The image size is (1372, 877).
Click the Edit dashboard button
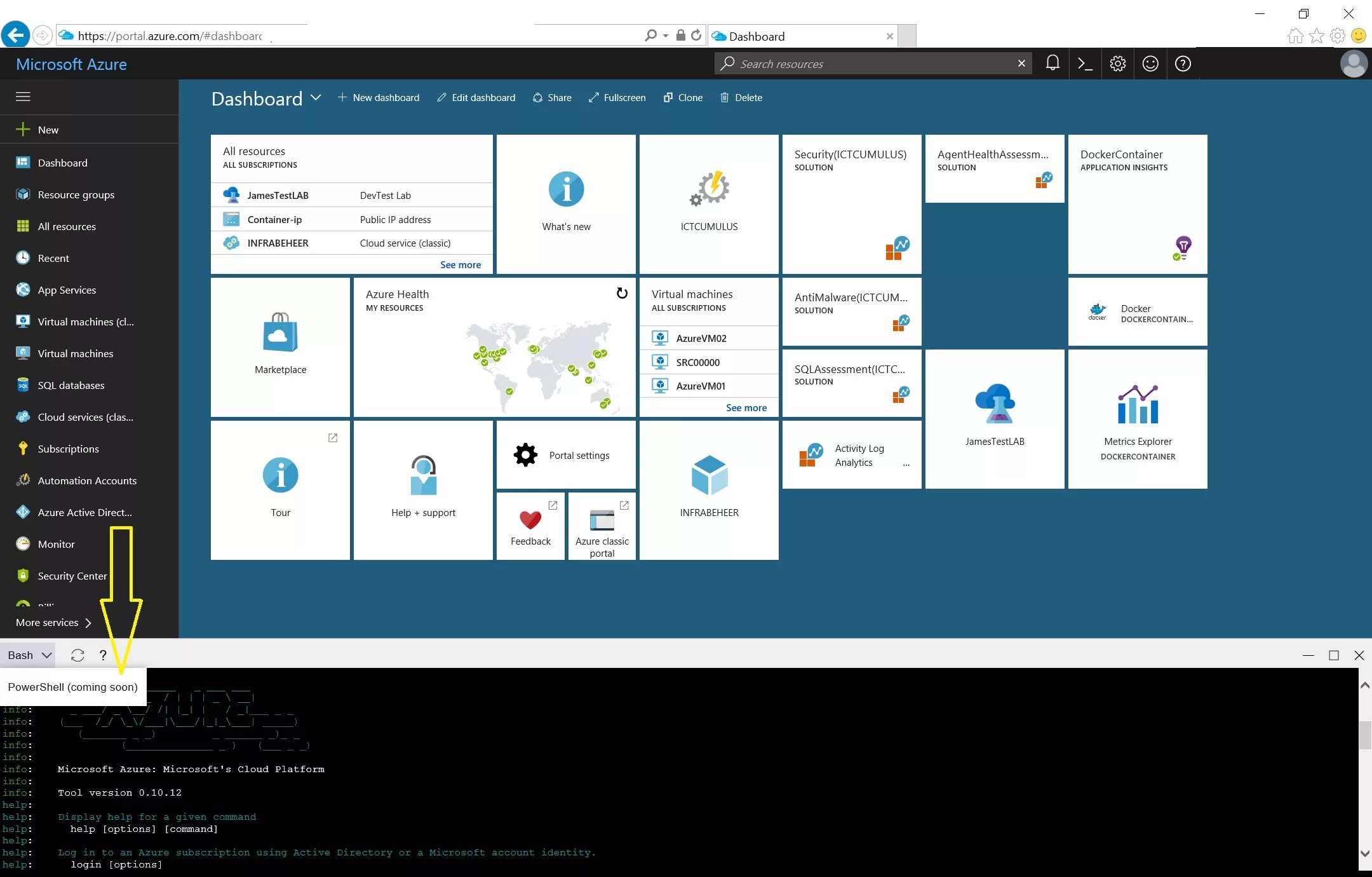pyautogui.click(x=476, y=98)
